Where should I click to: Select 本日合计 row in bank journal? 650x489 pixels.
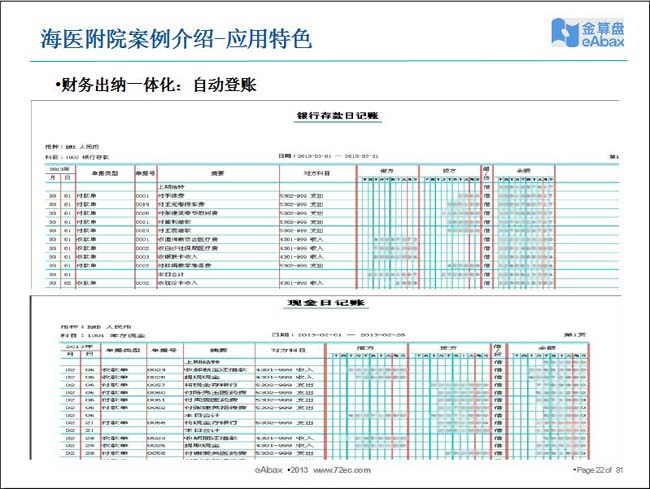332,274
